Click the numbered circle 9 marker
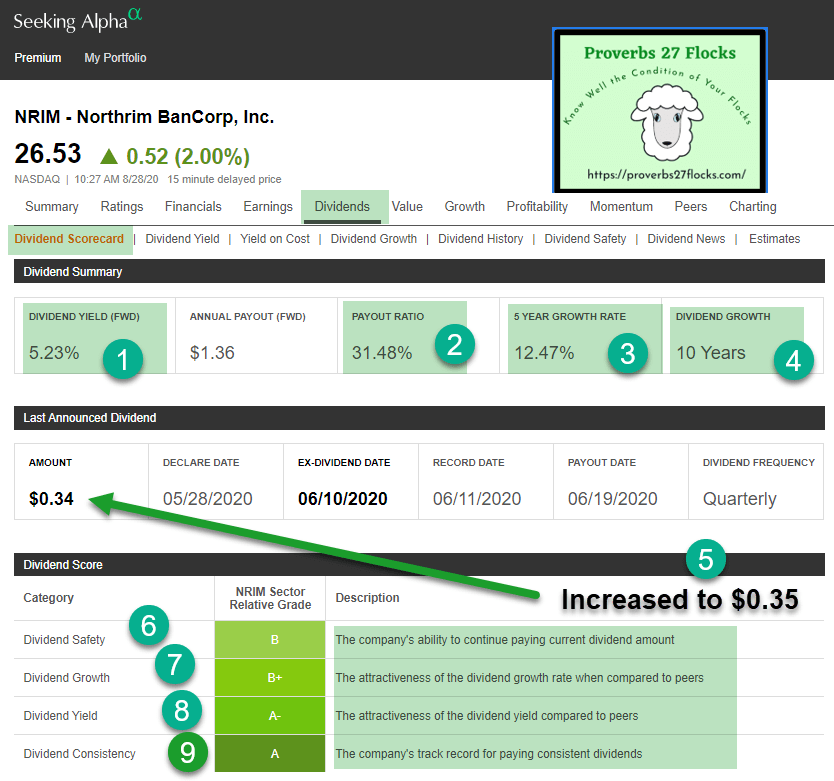This screenshot has height=781, width=834. [188, 753]
